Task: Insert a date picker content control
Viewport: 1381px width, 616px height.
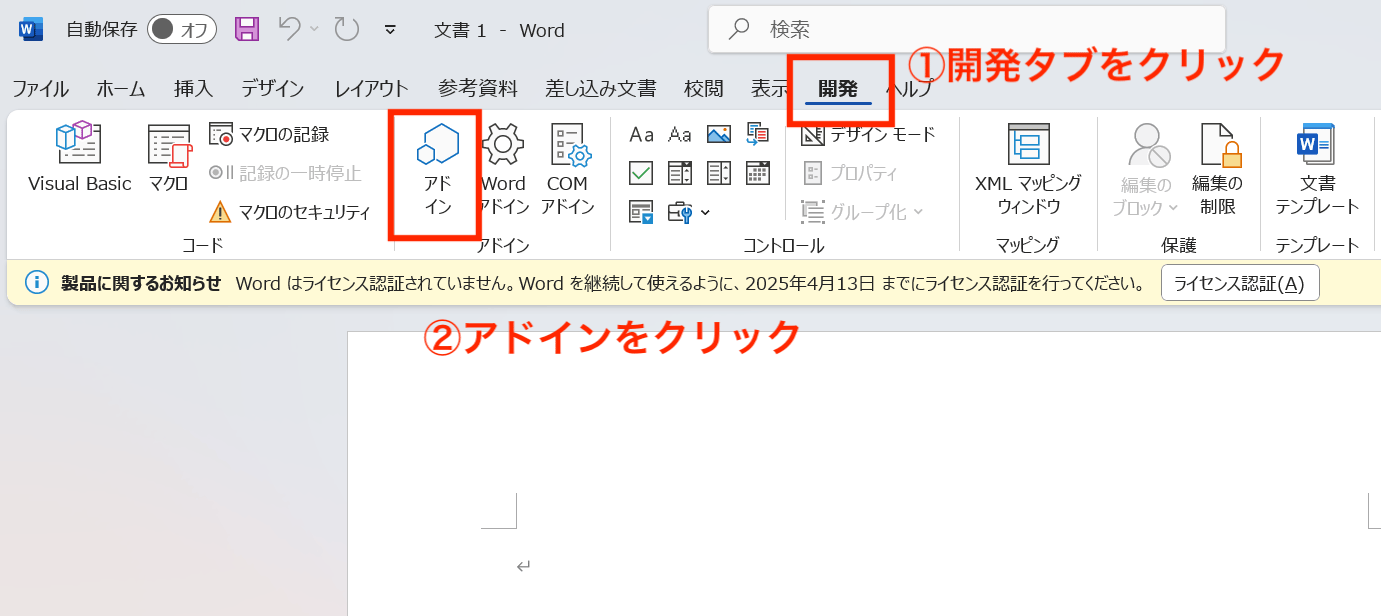Action: (757, 172)
